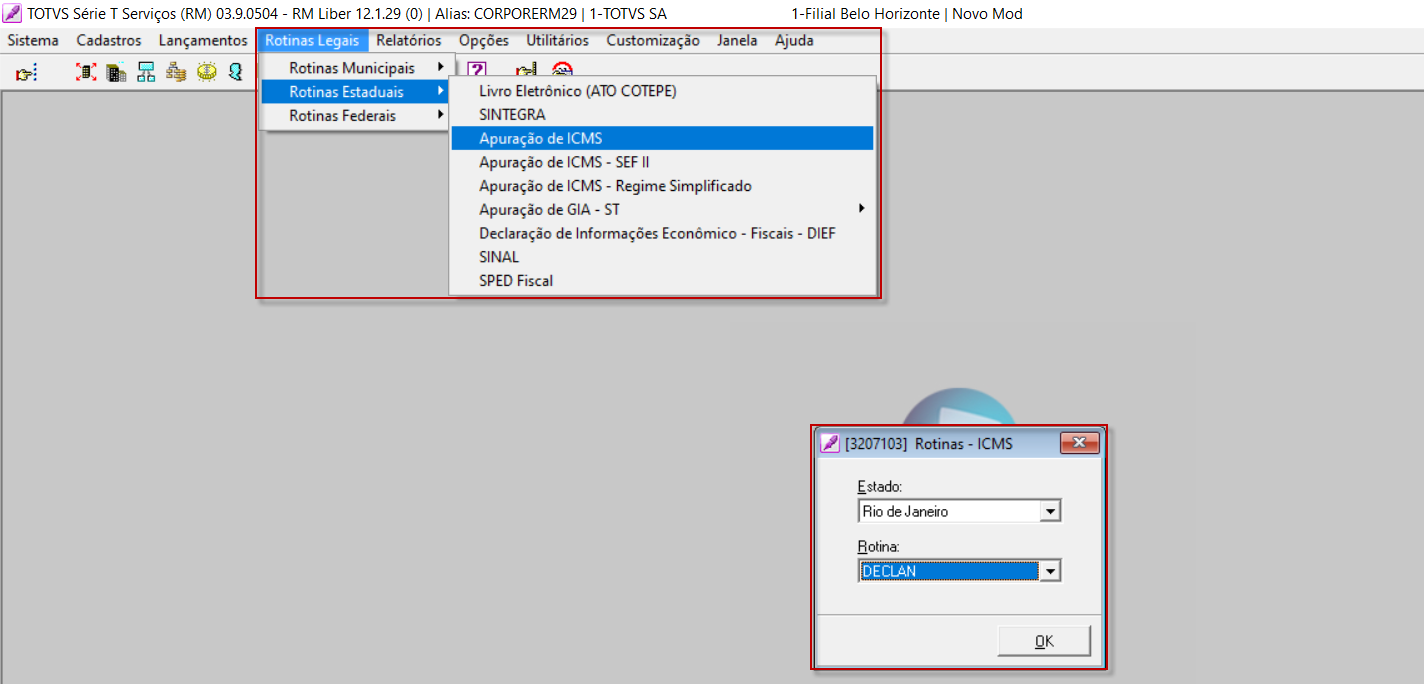Open the Lançamentos menu
1424x684 pixels.
click(203, 41)
